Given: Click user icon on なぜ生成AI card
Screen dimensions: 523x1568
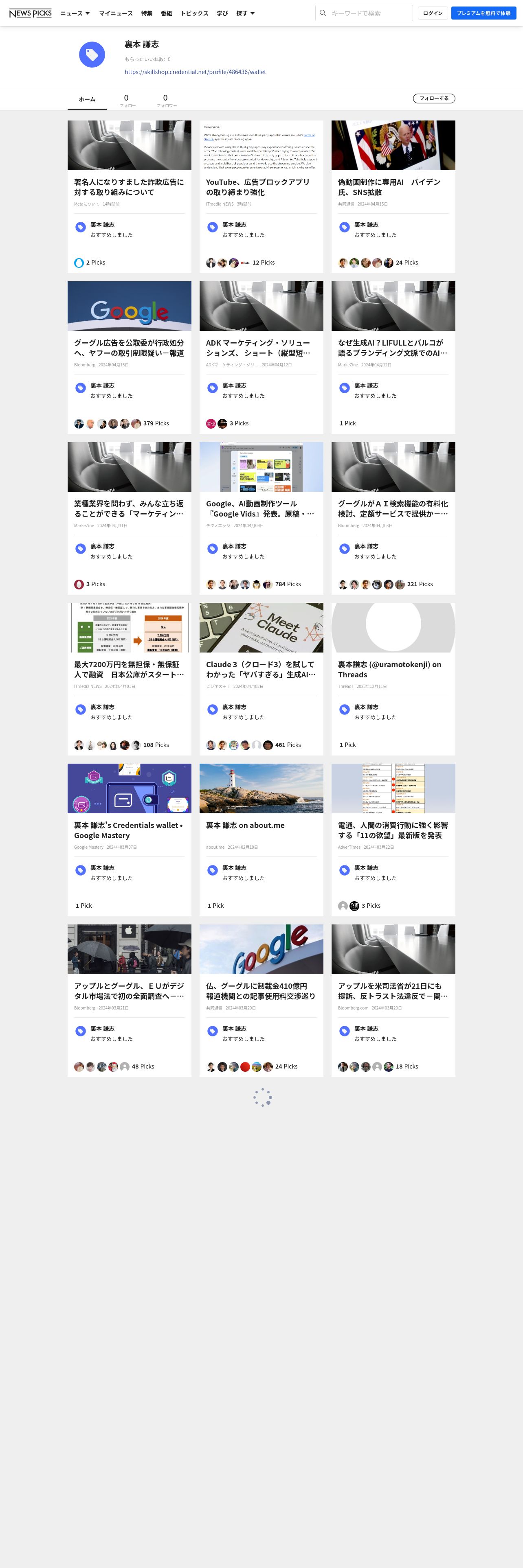Looking at the screenshot, I should click(x=345, y=388).
